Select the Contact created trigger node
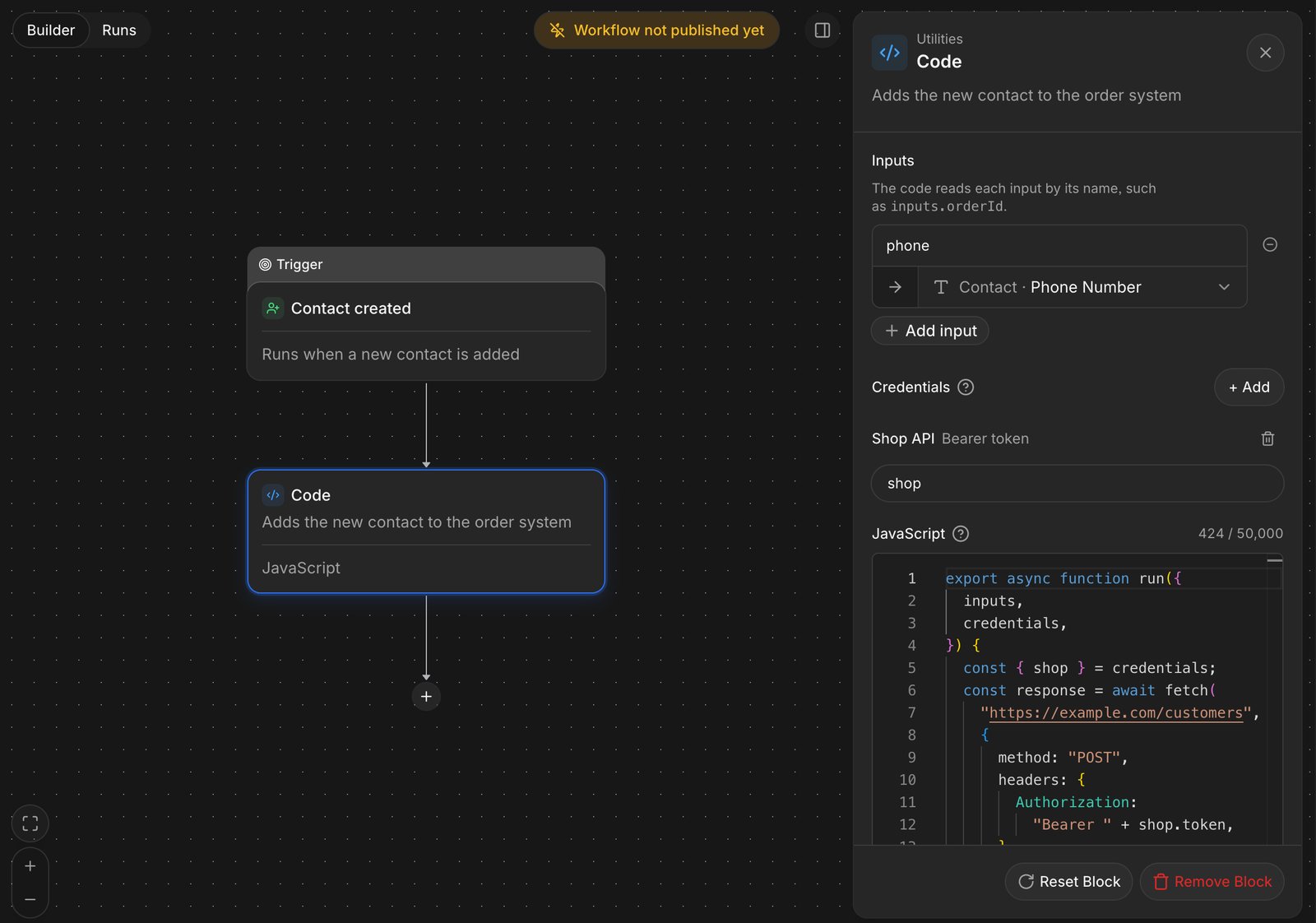 click(426, 332)
